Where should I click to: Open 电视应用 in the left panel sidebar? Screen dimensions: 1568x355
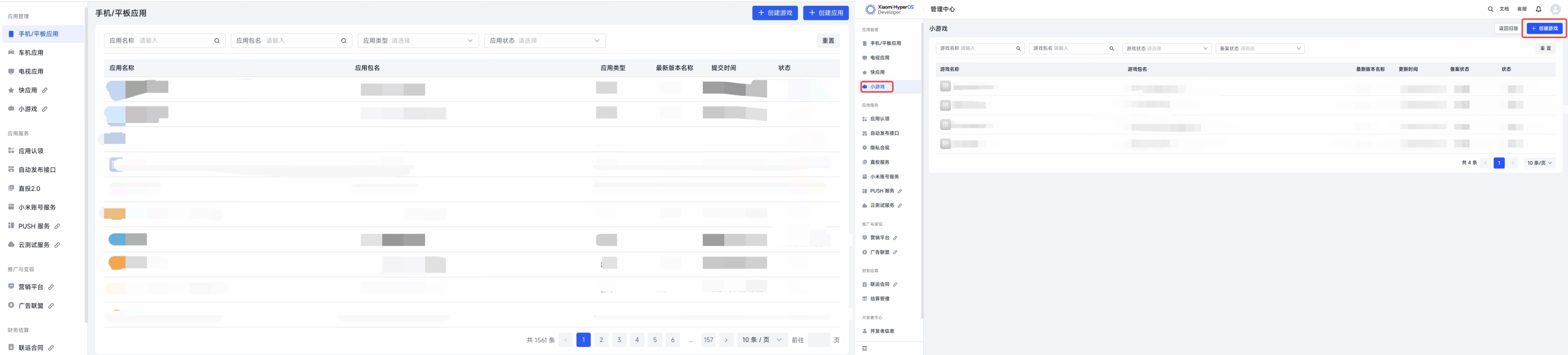(x=30, y=72)
